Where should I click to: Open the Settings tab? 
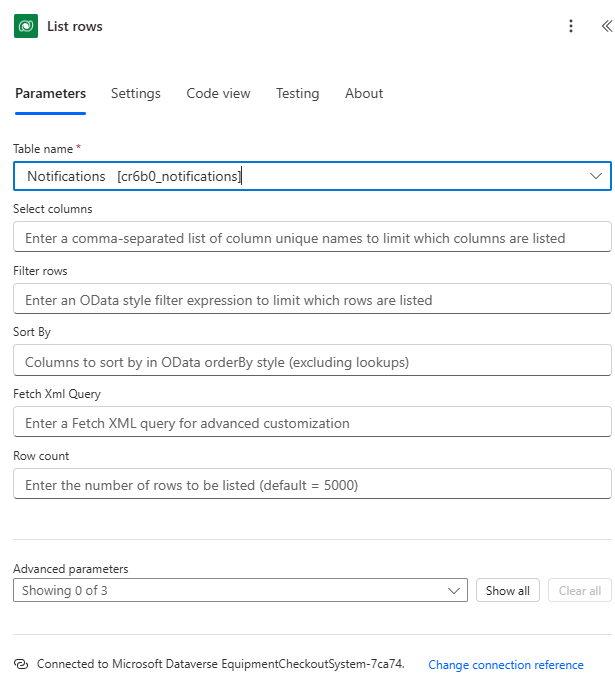135,93
